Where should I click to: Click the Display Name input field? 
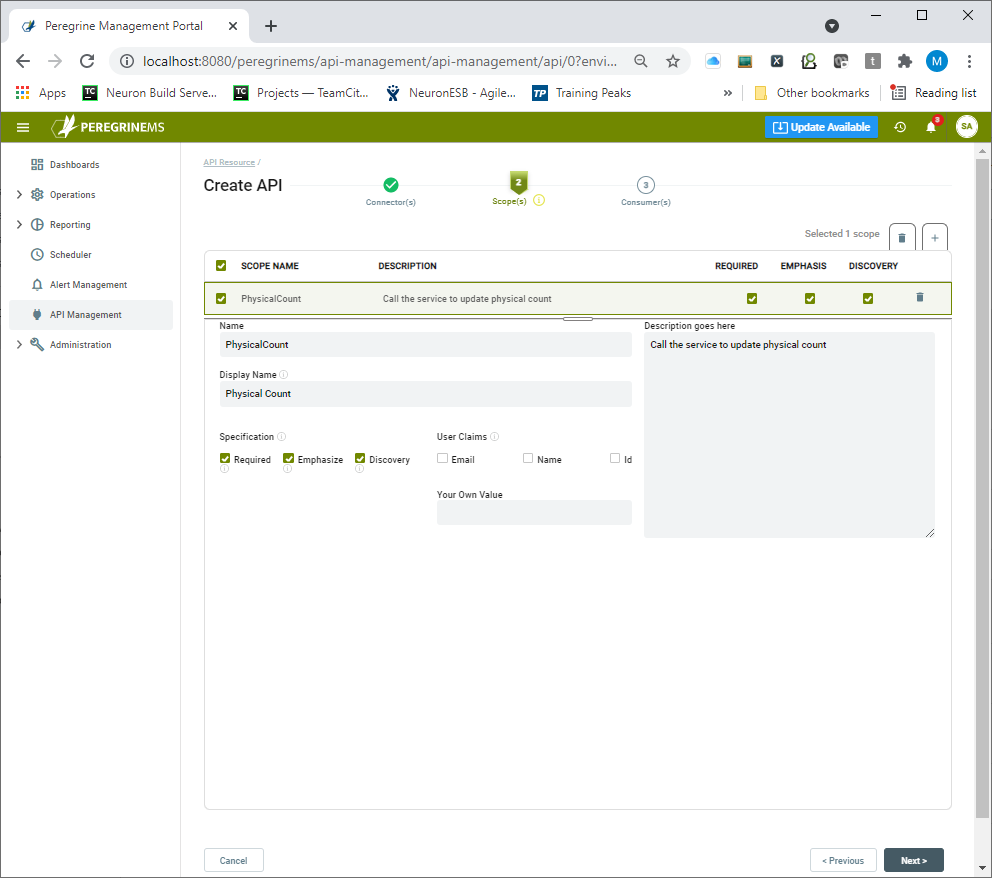[x=425, y=393]
